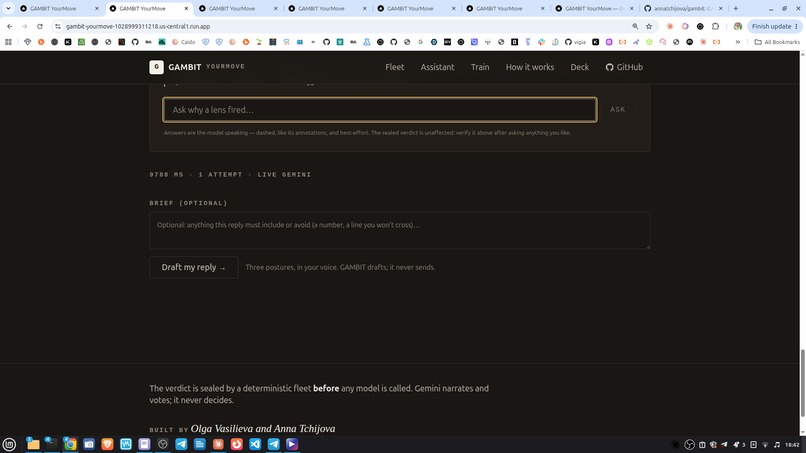This screenshot has width=806, height=453.
Task: Open the Deck navigation link
Action: 579,67
